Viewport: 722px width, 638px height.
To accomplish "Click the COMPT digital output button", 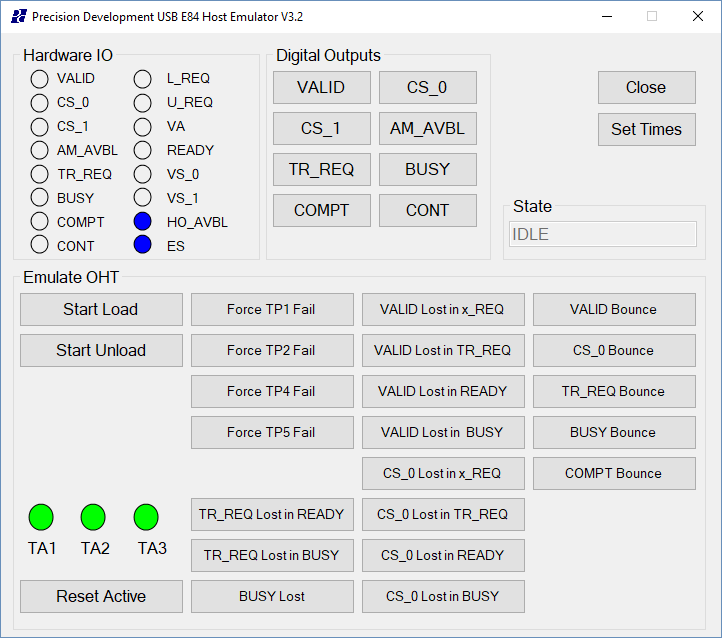I will tap(321, 210).
